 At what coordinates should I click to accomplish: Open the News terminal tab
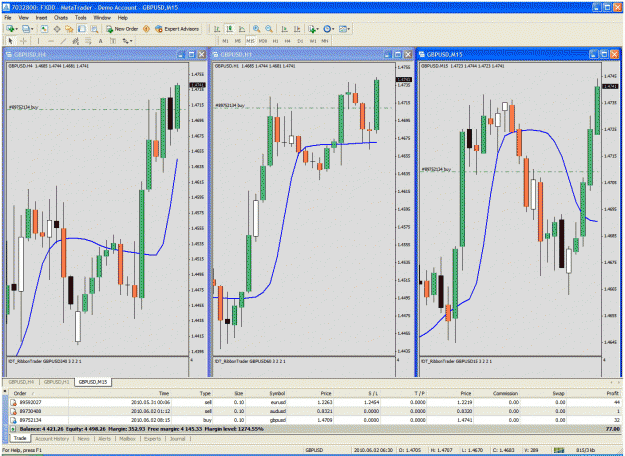pos(83,438)
